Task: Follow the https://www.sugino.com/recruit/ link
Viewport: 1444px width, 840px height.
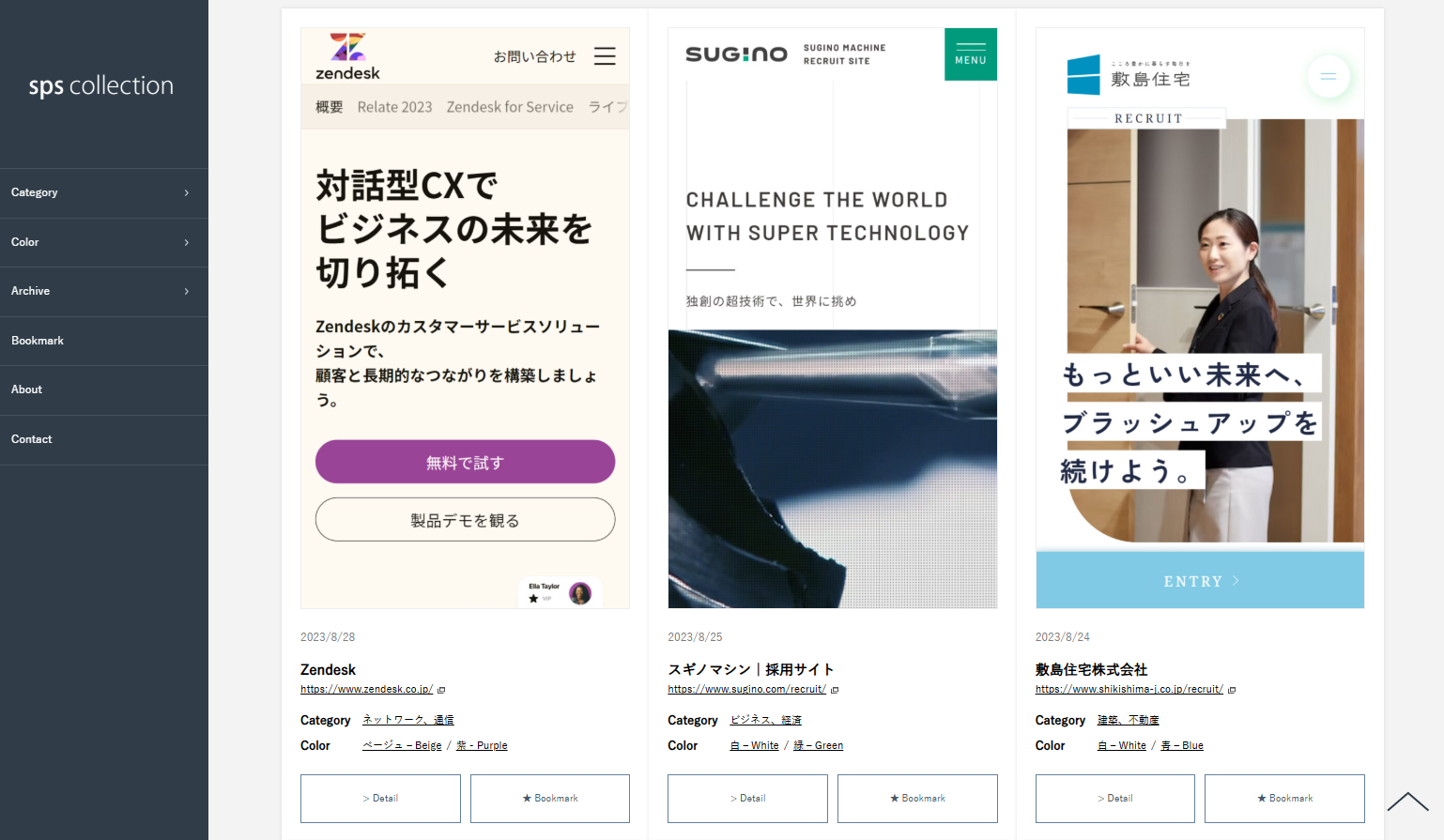Action: (747, 689)
